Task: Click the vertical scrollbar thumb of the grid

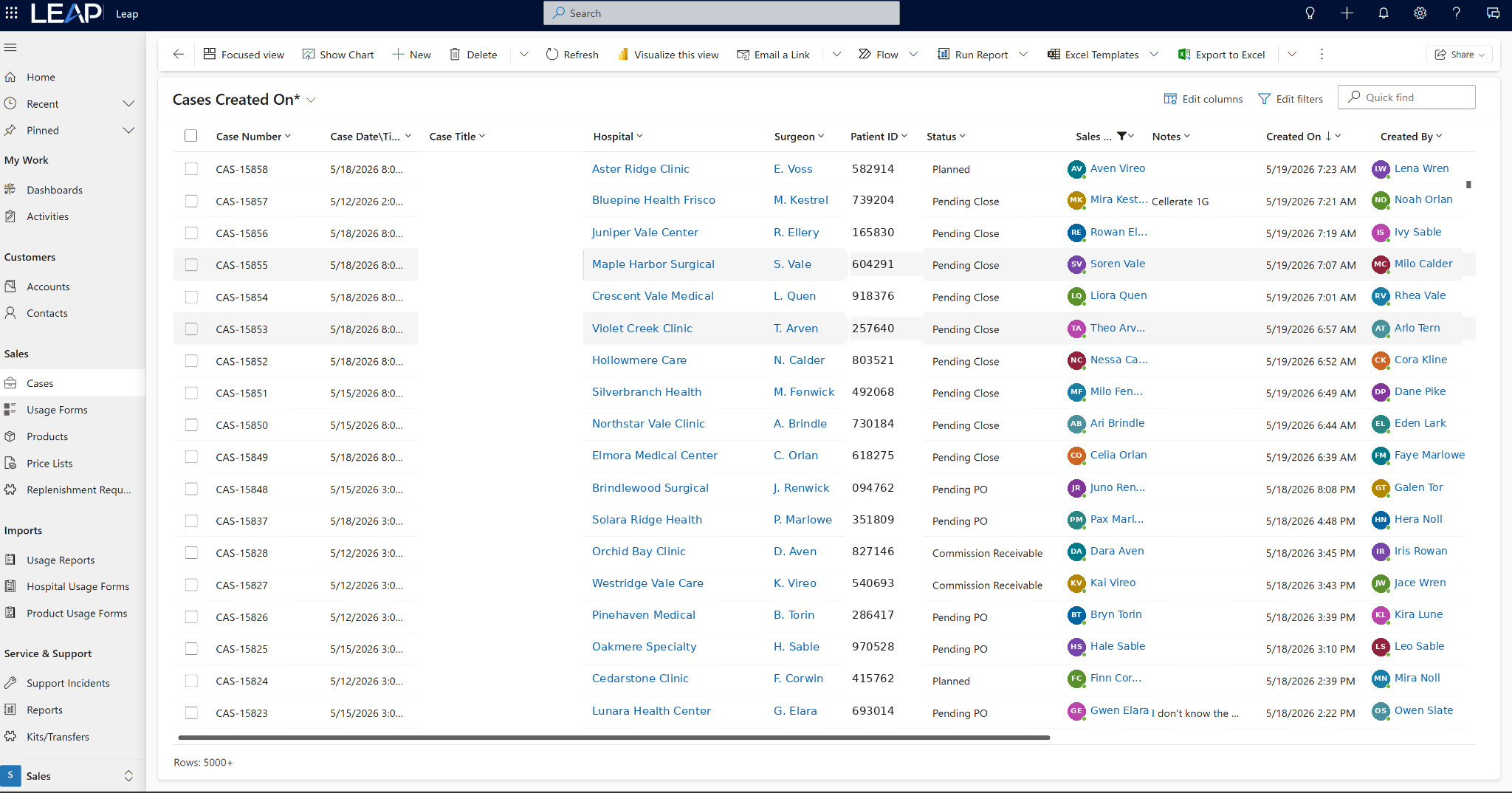Action: coord(1468,185)
